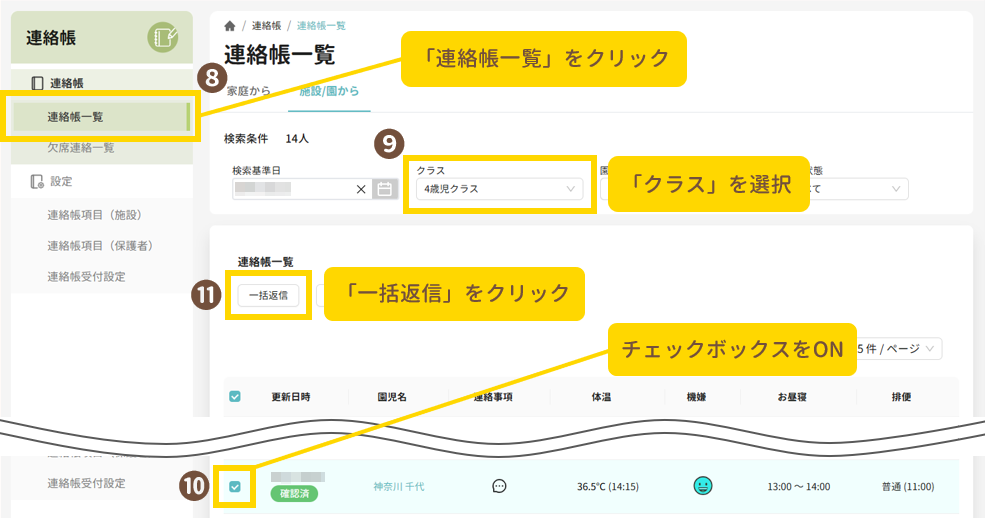
Task: Click the 一括返信 button
Action: tap(268, 295)
